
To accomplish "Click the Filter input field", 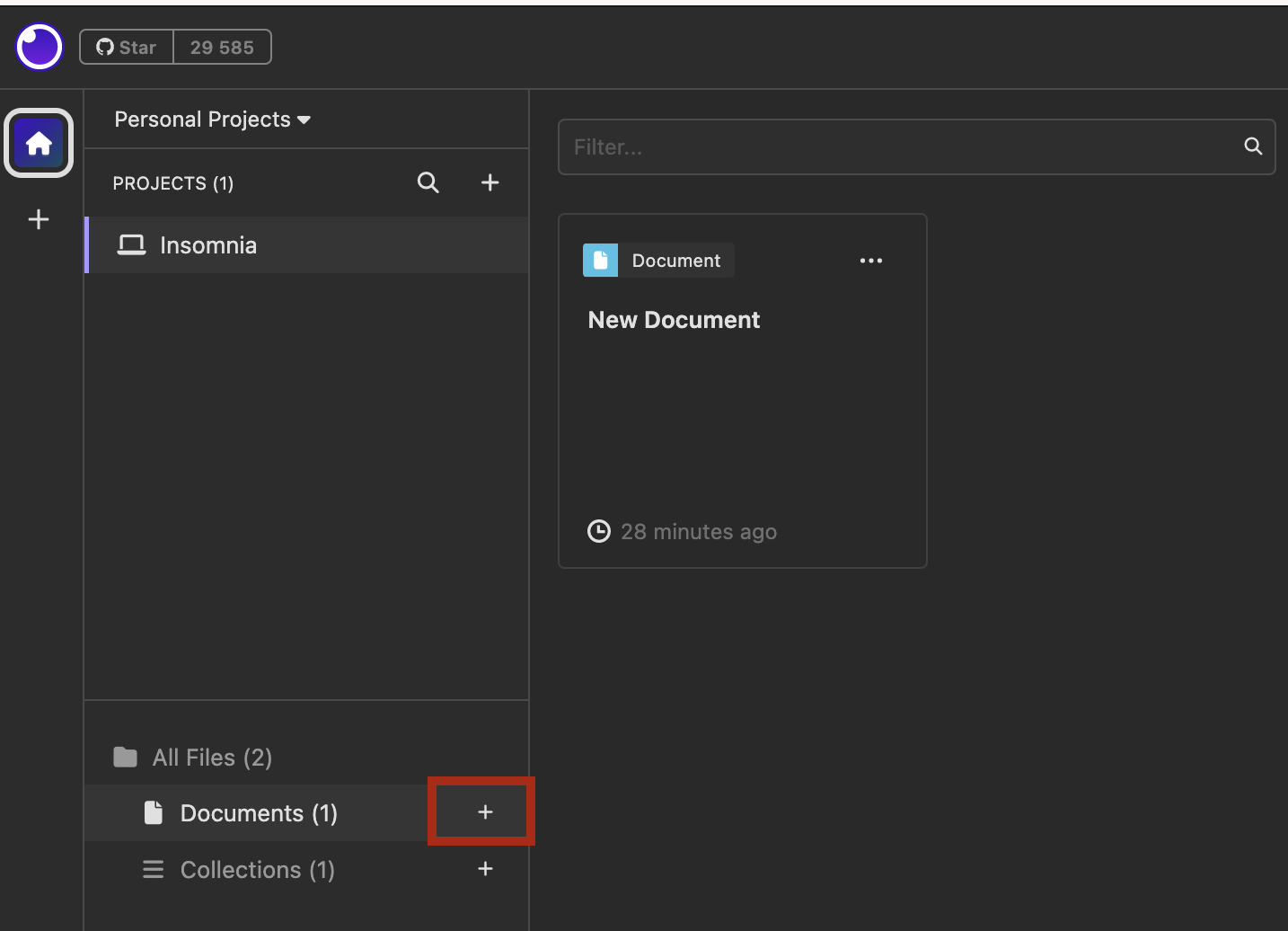I will pyautogui.click(x=916, y=147).
